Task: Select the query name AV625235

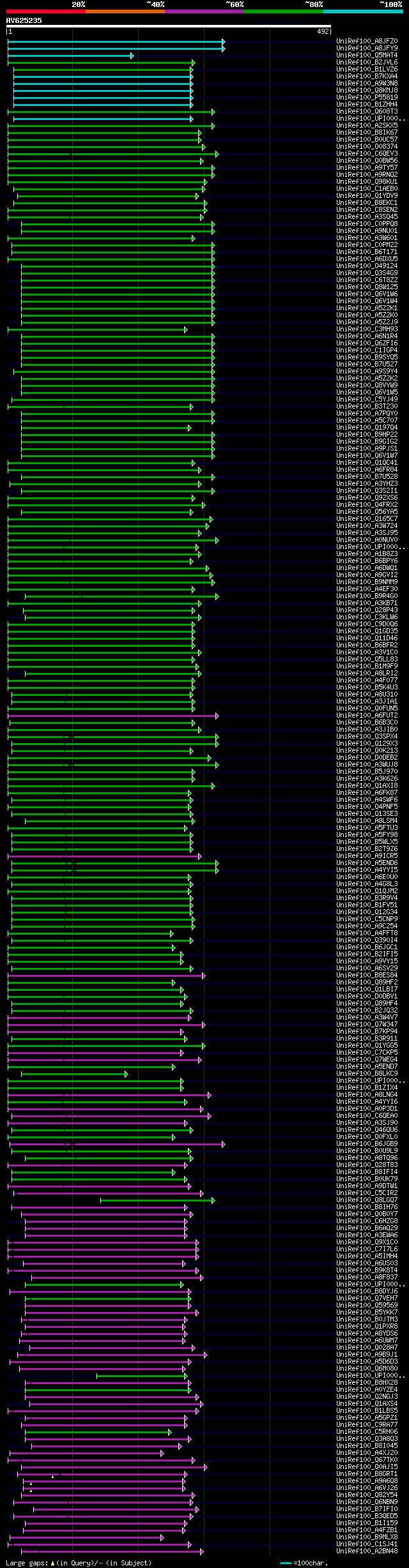Action: [x=24, y=20]
